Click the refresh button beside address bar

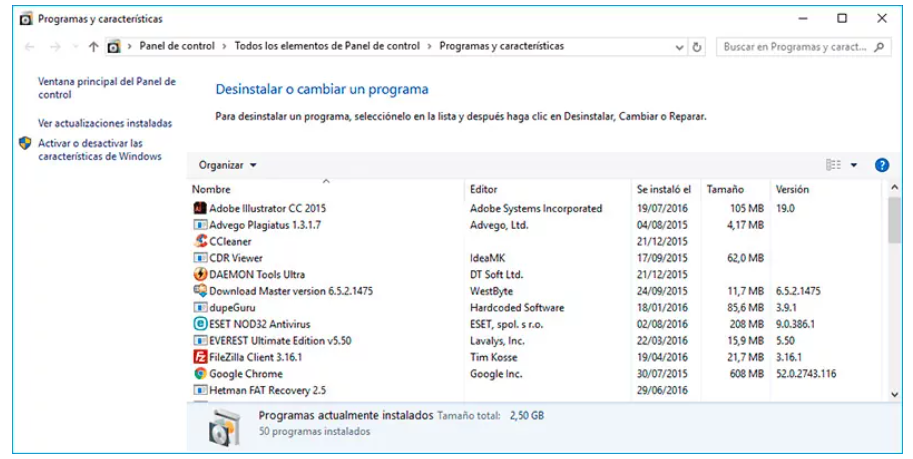coord(697,47)
